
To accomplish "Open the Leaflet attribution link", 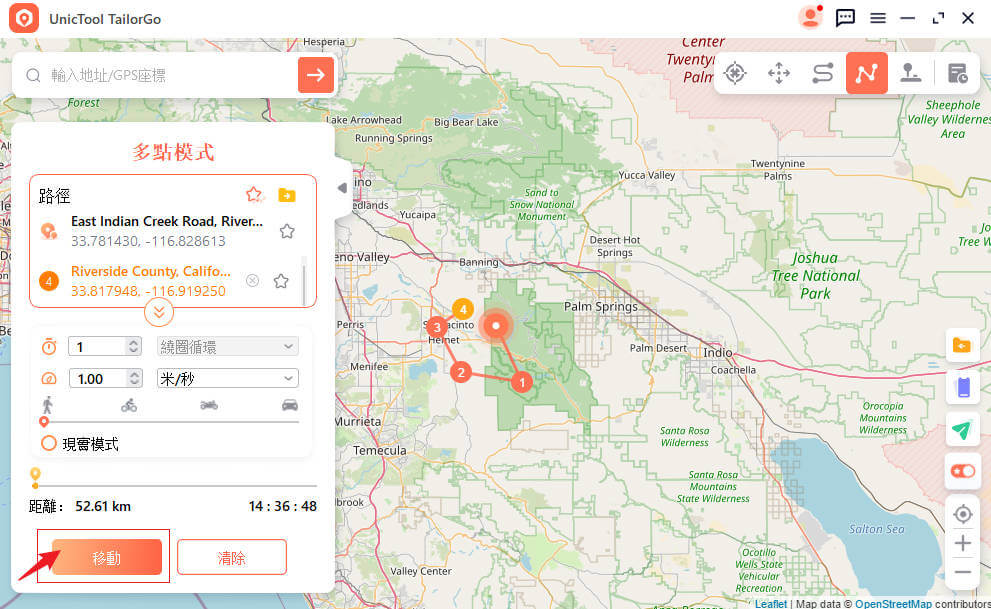I will pyautogui.click(x=770, y=604).
